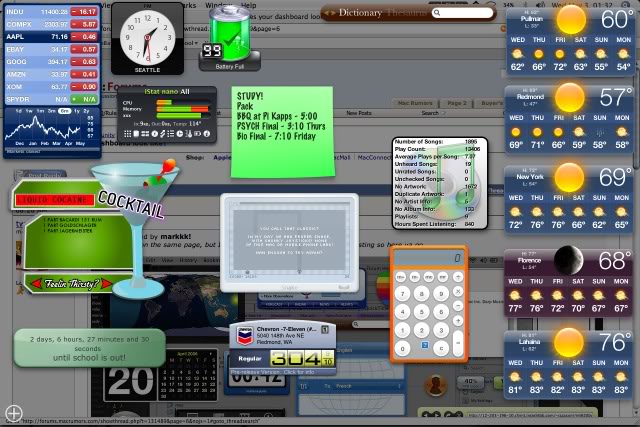This screenshot has height=427, width=640.
Task: Set the stock chart range to 1m
Action: pos(40,111)
